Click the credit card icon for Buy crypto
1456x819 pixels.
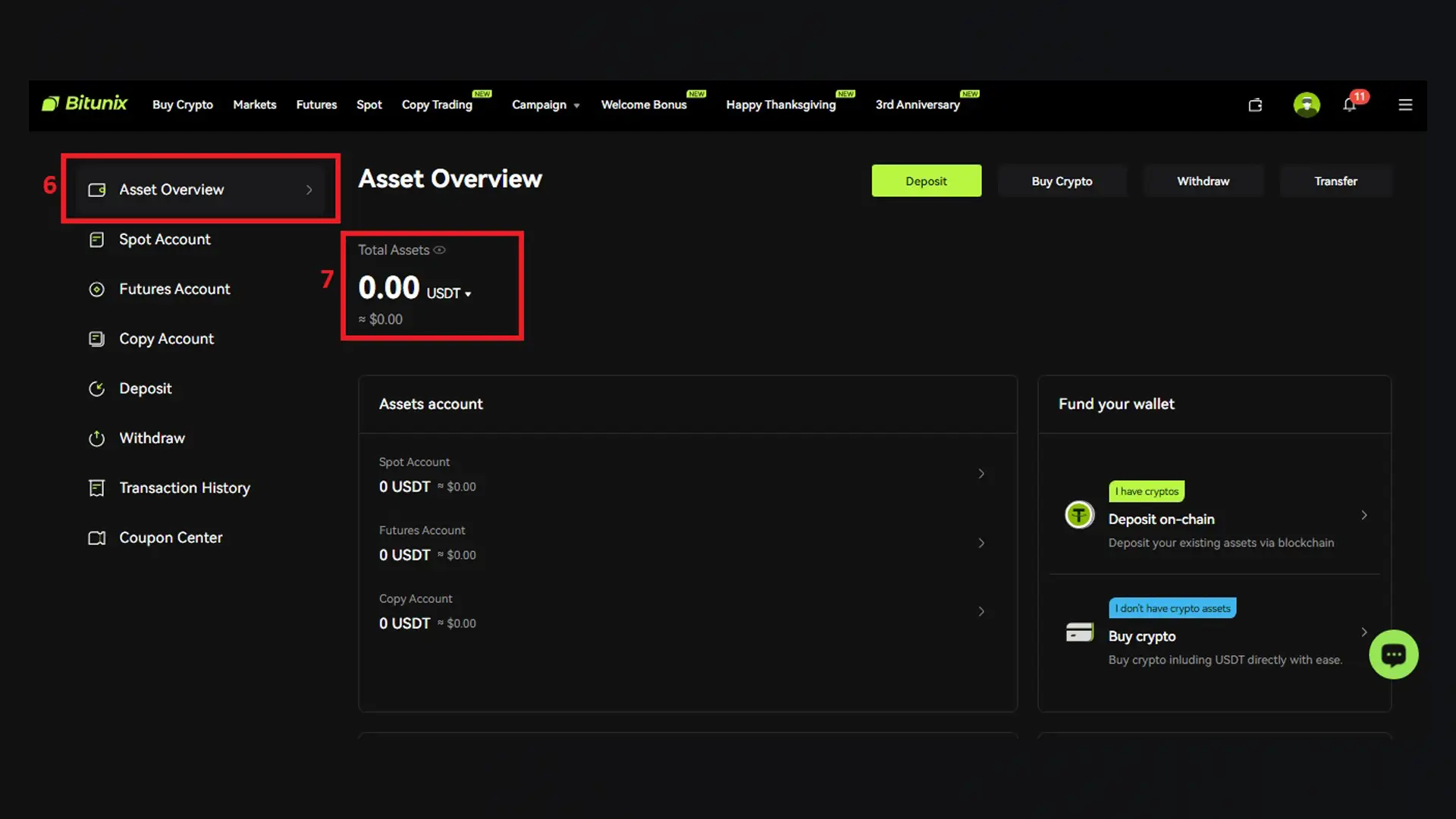pos(1079,632)
